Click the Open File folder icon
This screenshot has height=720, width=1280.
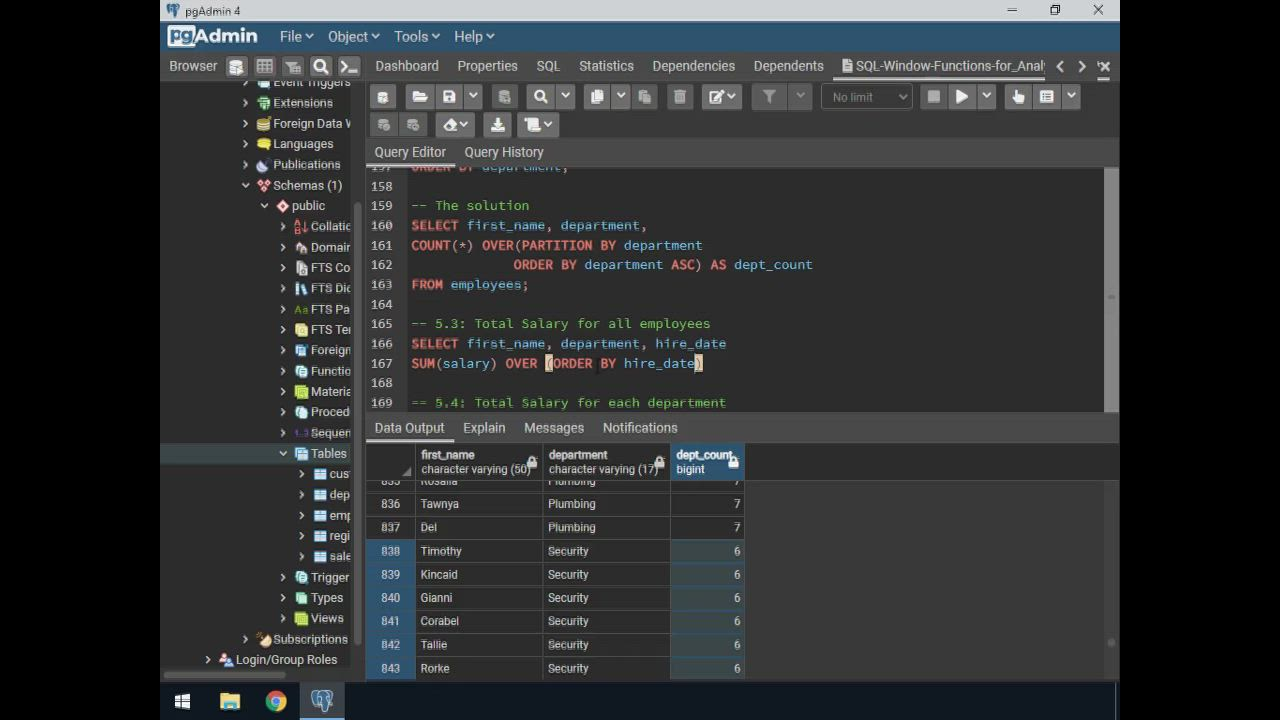coord(420,97)
